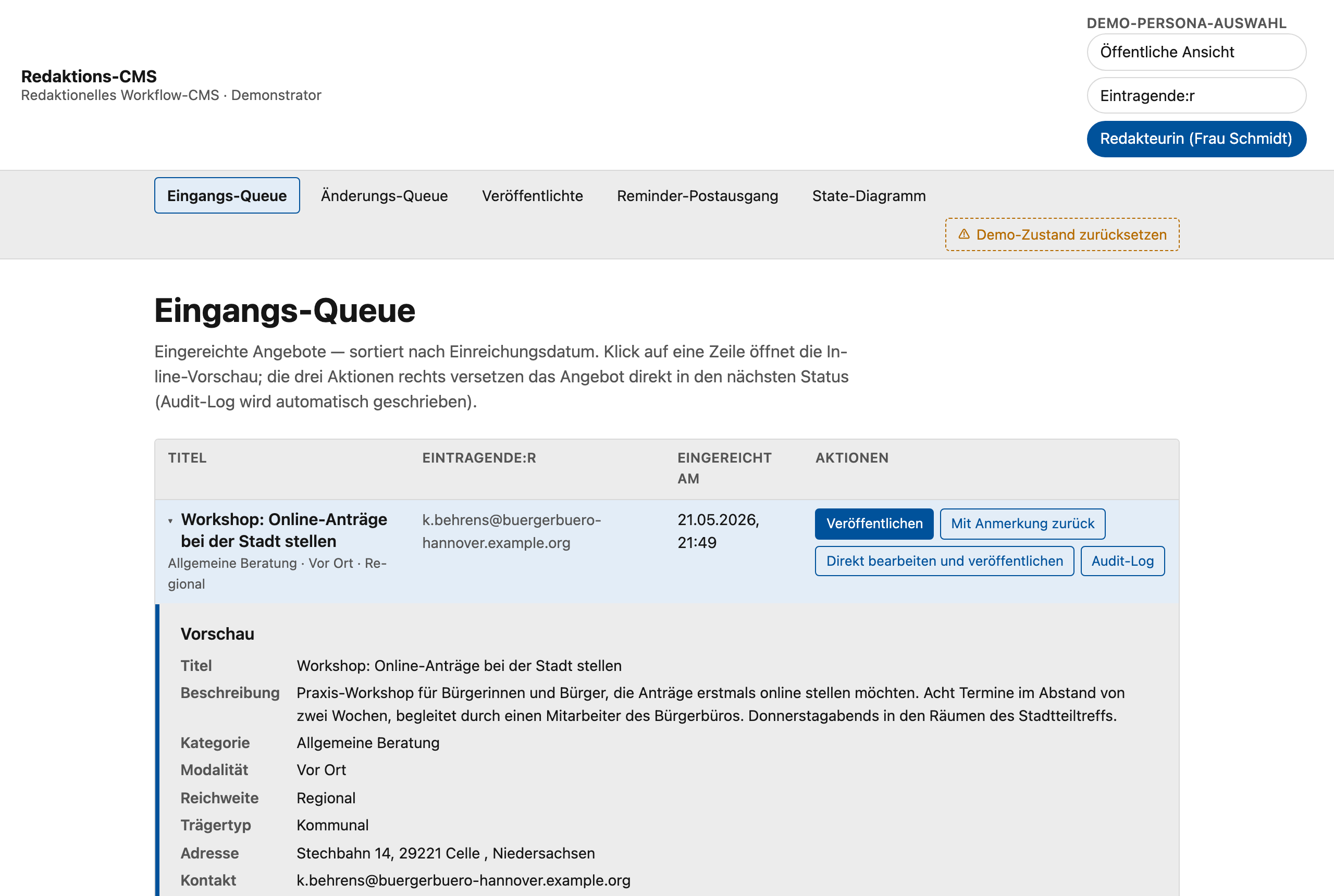The width and height of the screenshot is (1334, 896).
Task: Click the Eingangs-Queue page heading
Action: 285,311
